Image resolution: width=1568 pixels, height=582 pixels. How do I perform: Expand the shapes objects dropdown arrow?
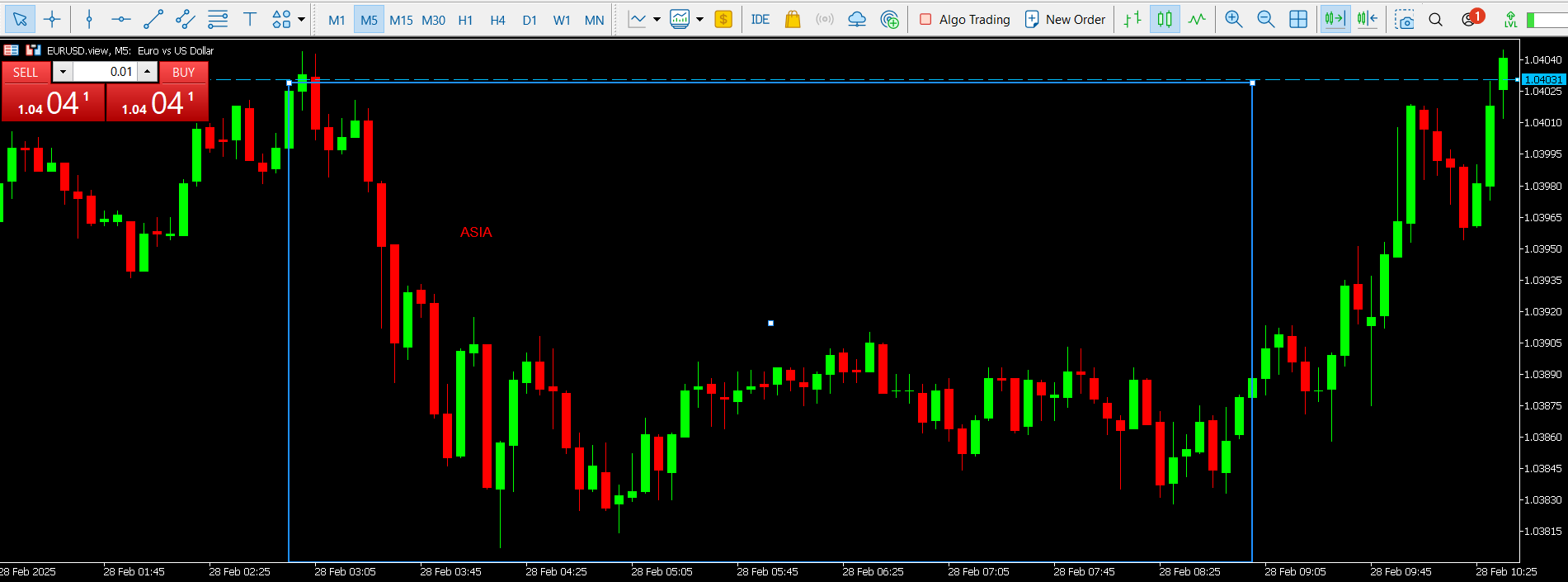[301, 19]
